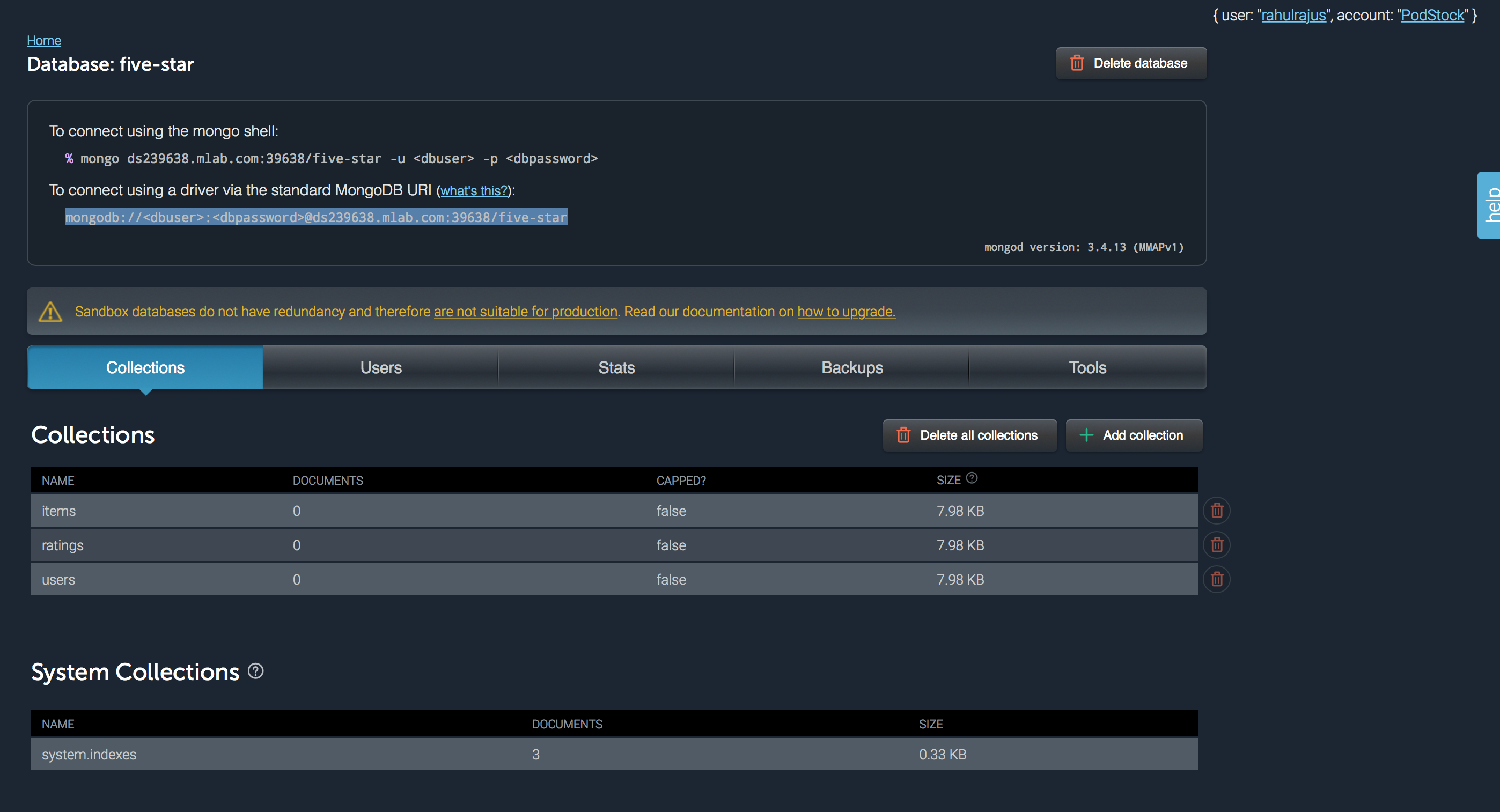
Task: Open the system.indexes collection row
Action: [x=89, y=755]
